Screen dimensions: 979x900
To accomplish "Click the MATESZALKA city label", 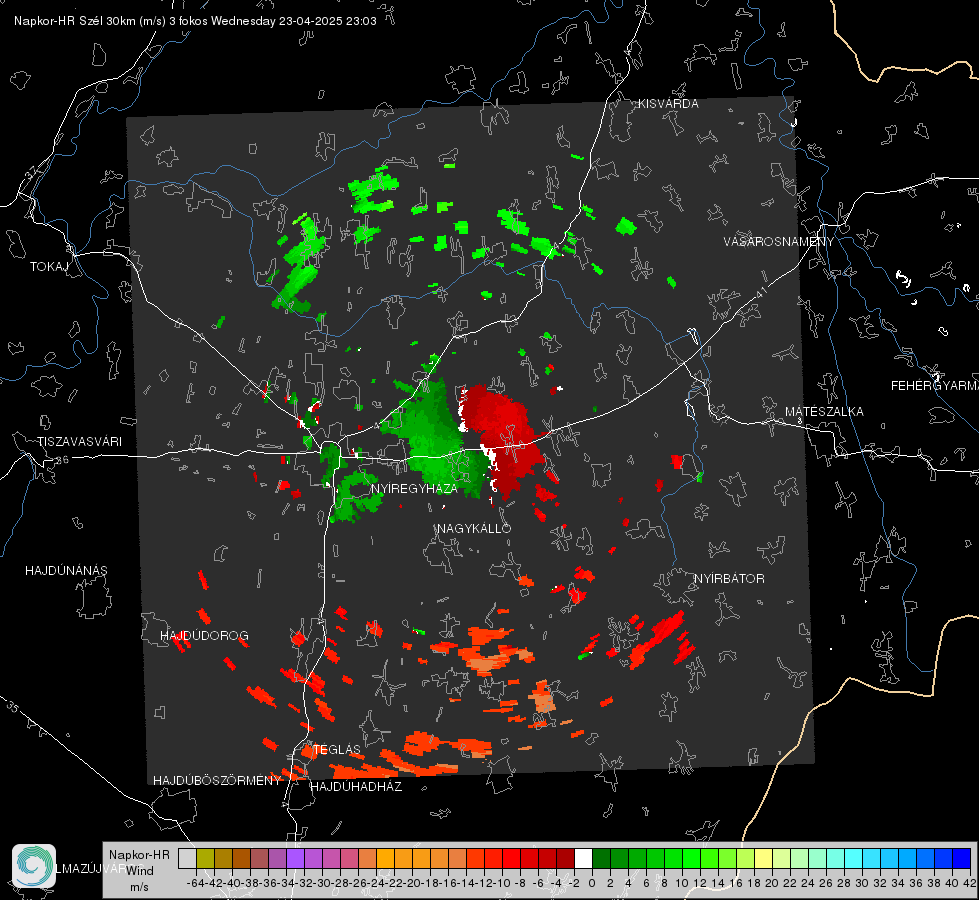I will tap(824, 412).
